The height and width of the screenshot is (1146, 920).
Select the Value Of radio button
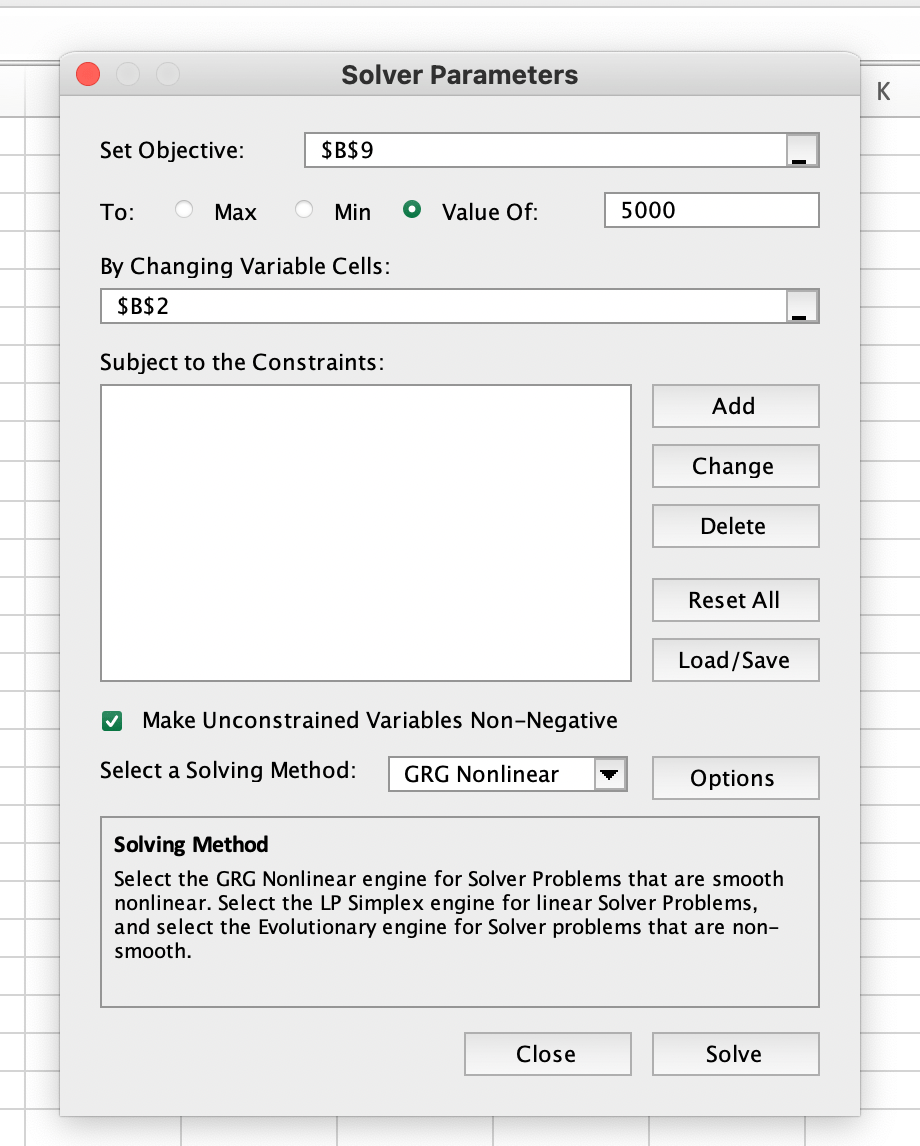412,210
